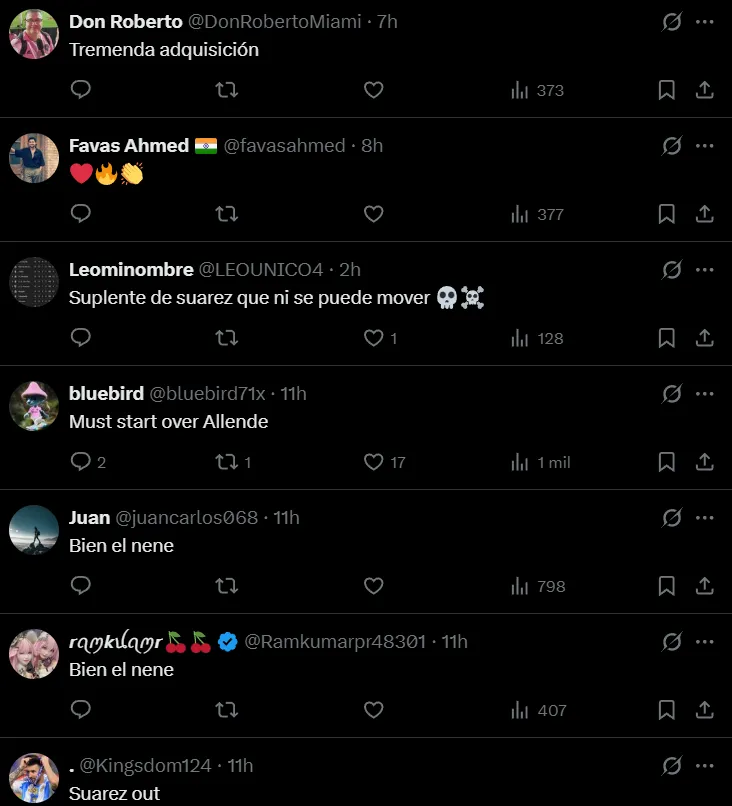Like bluebird's 'Must start over Allende' tweet
Screen dimensions: 732x806
pyautogui.click(x=374, y=462)
